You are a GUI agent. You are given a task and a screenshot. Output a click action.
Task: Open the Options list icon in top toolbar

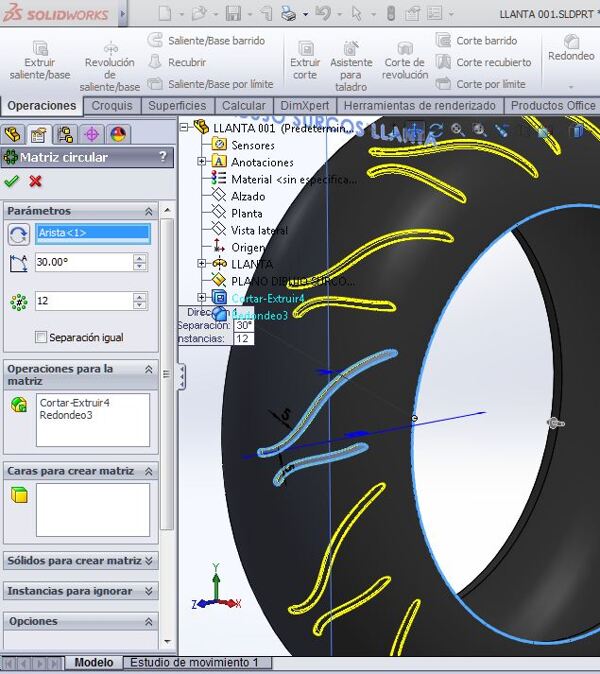click(435, 14)
